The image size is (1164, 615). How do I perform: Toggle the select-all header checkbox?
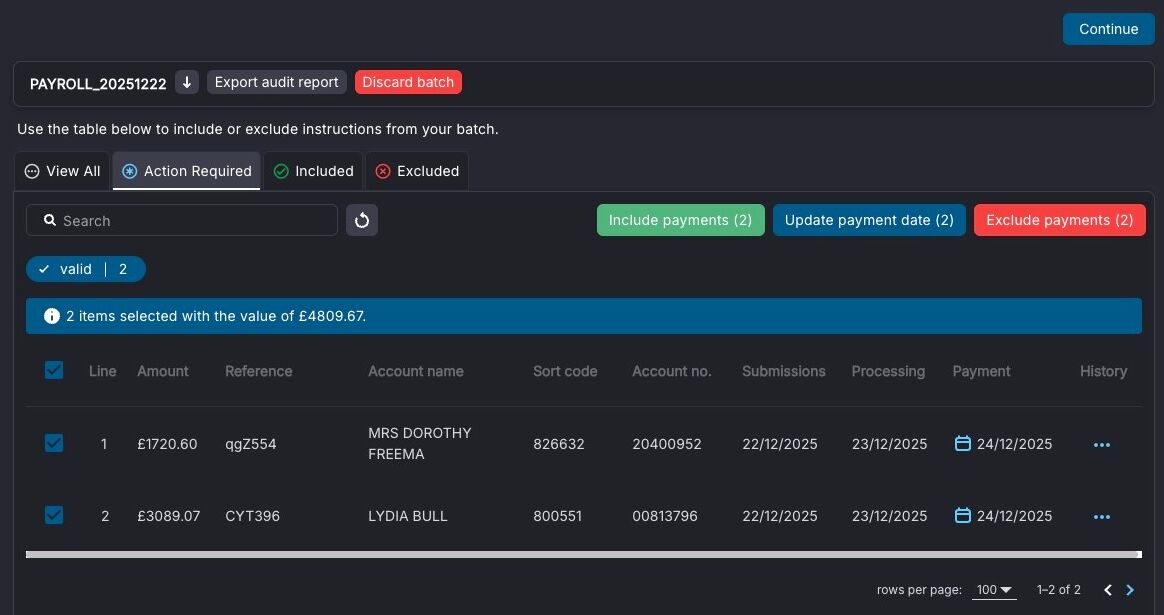[53, 370]
